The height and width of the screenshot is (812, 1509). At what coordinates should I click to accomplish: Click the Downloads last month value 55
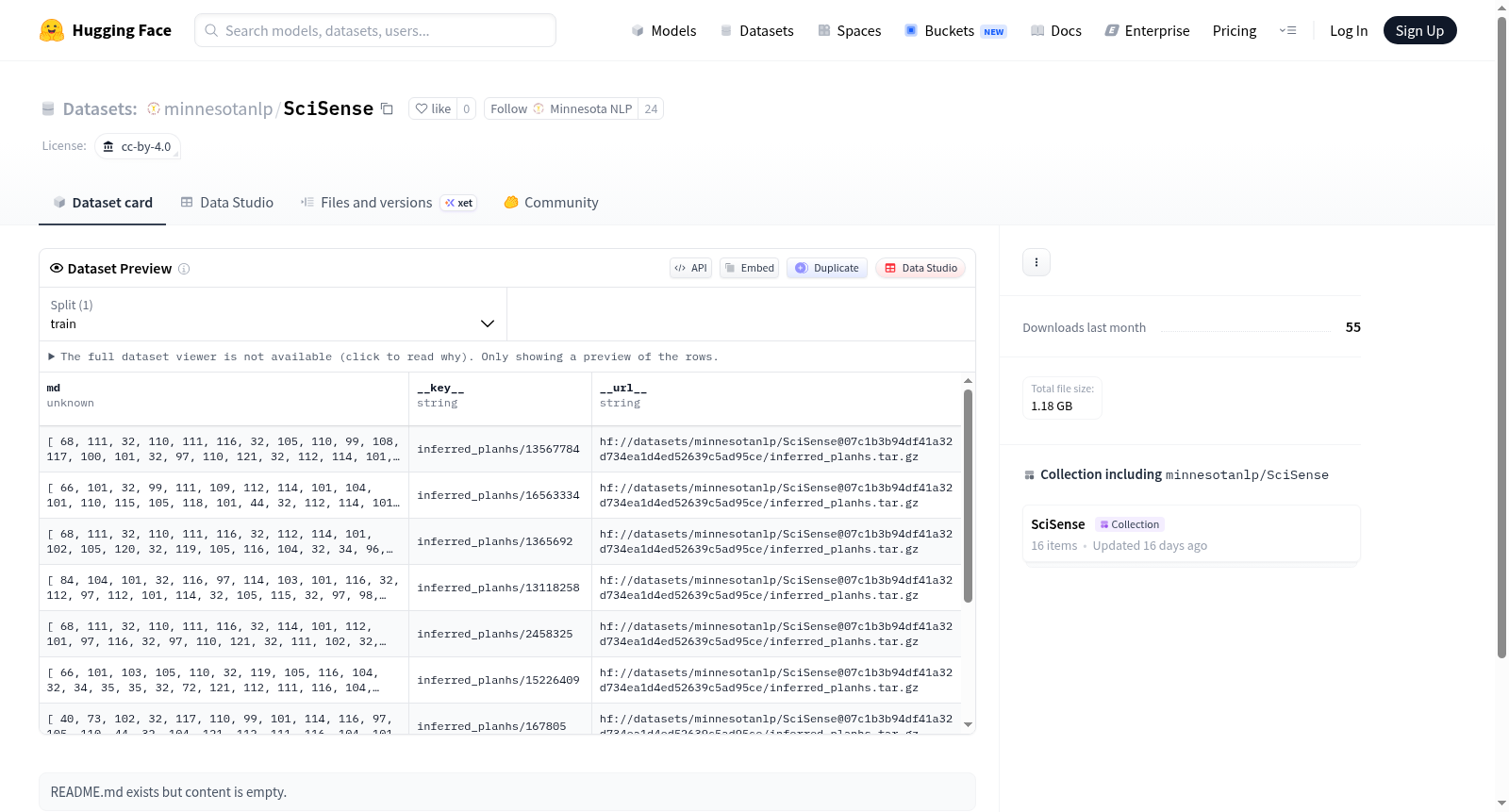[x=1352, y=327]
